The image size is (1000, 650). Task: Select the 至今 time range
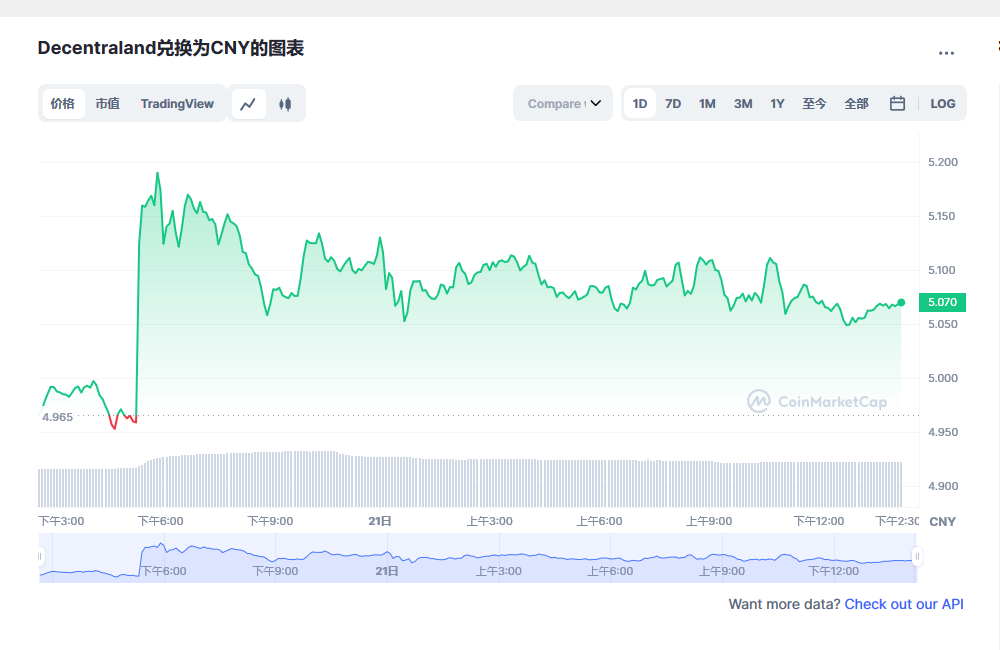pyautogui.click(x=814, y=104)
